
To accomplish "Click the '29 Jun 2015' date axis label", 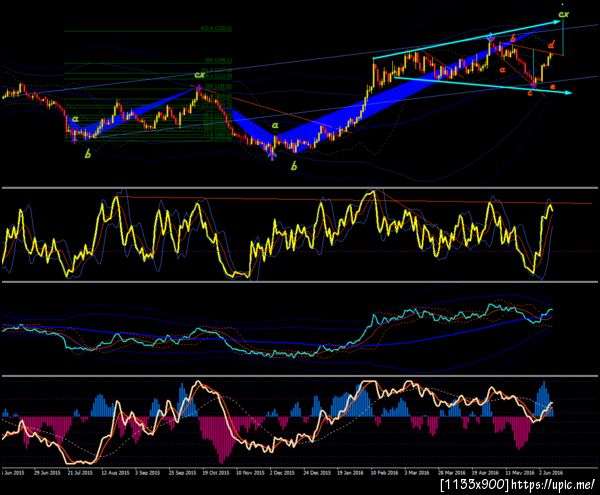I will pyautogui.click(x=47, y=473).
